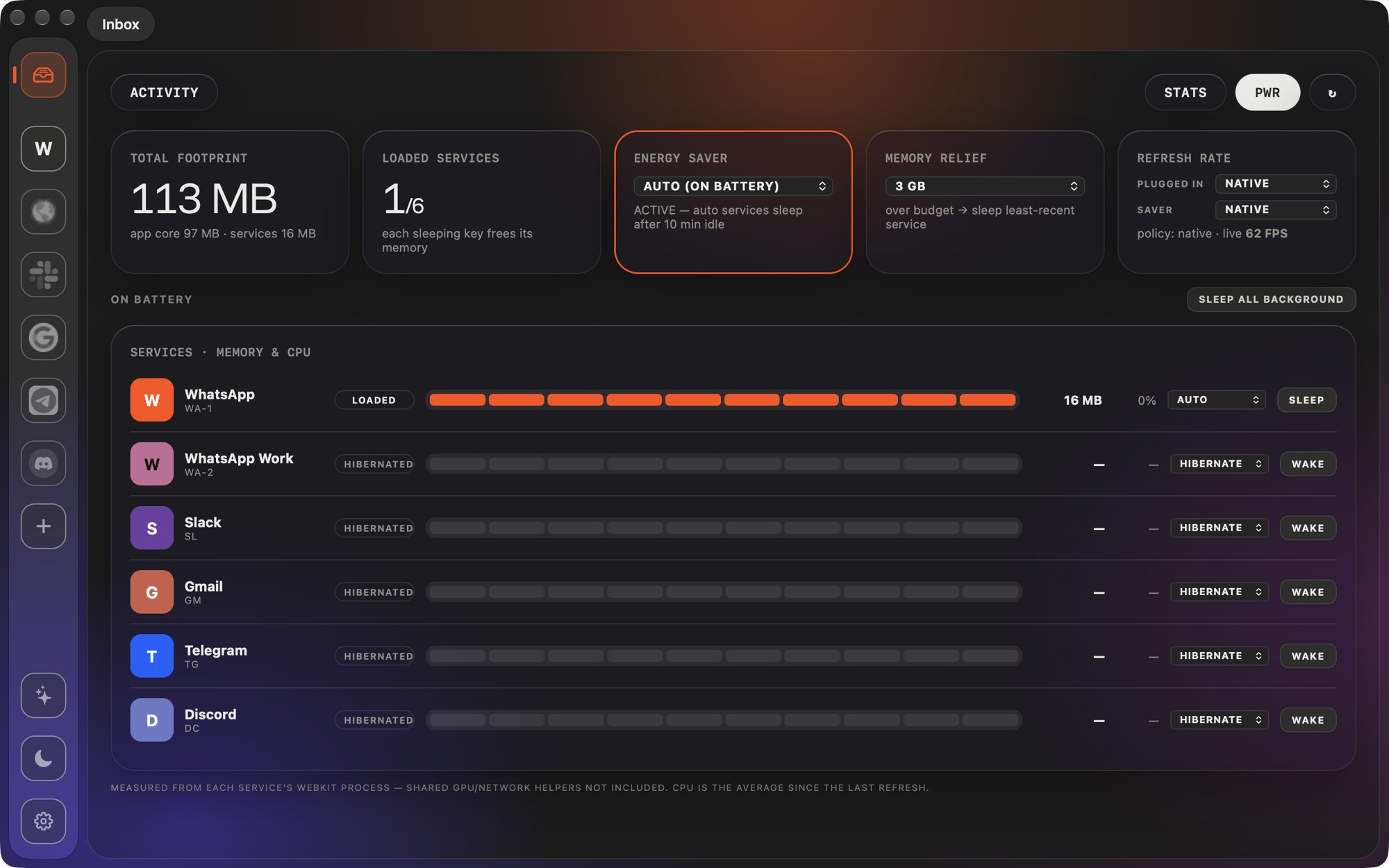
Task: Select the Inbox tab in title bar
Action: tap(121, 24)
